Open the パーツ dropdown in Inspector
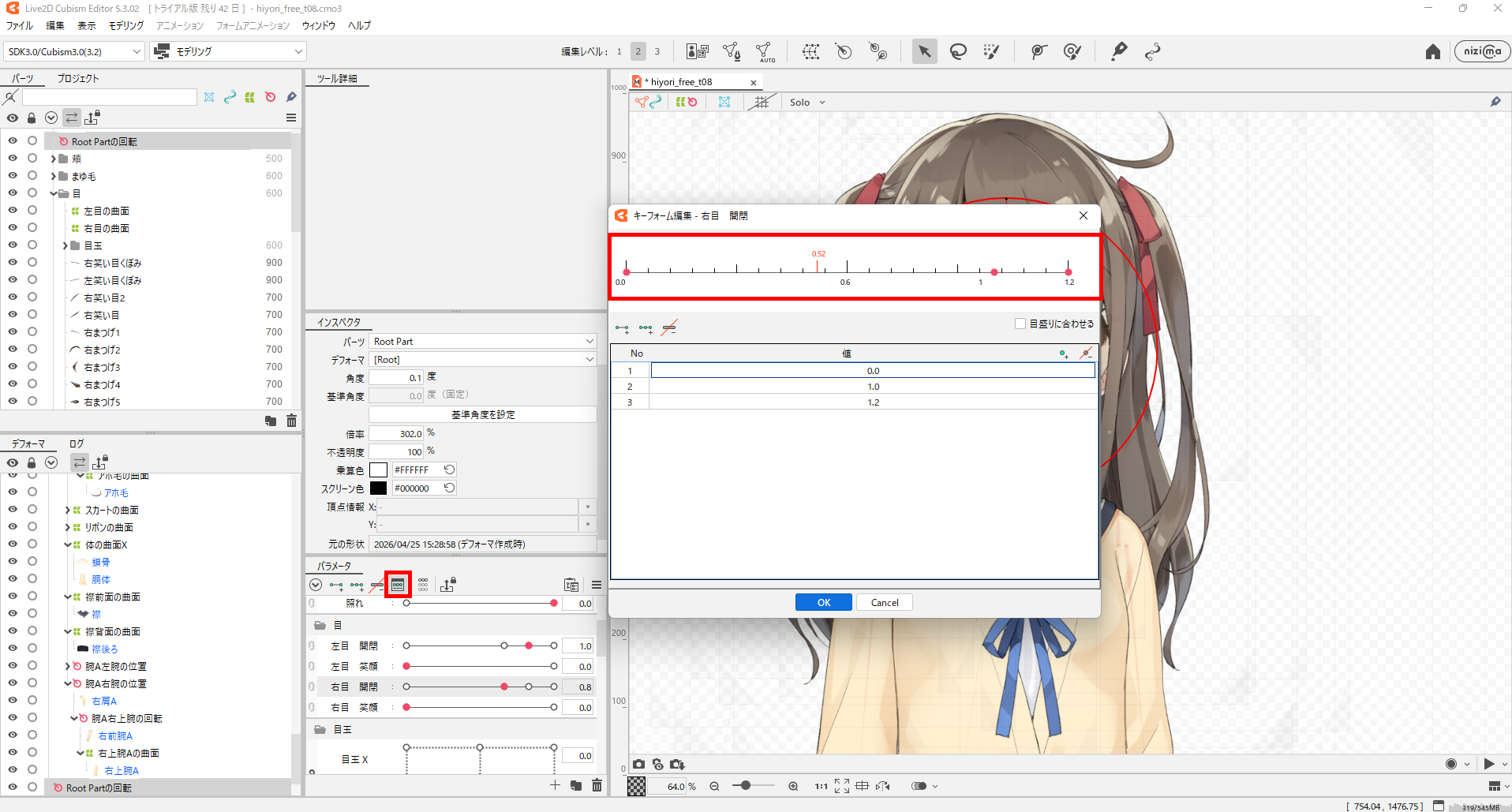Image resolution: width=1512 pixels, height=812 pixels. pos(483,341)
